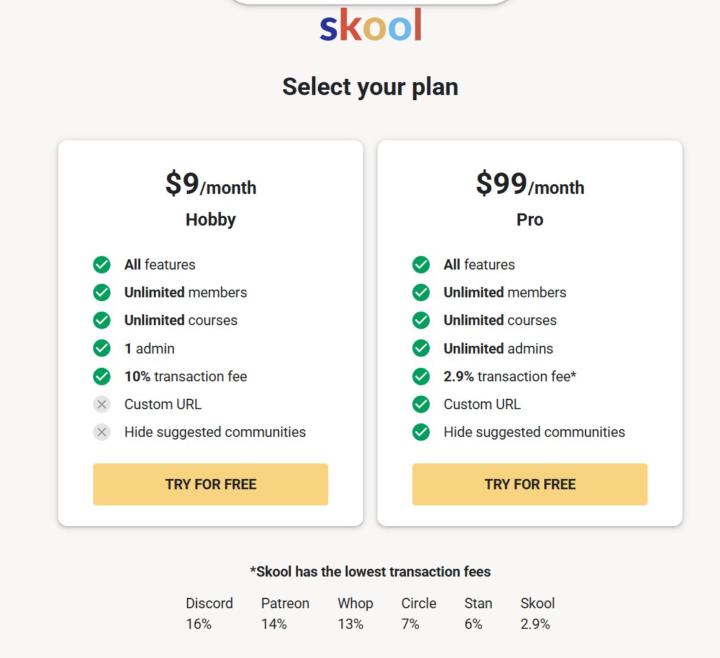Click green check beside Pro Custom URL

tap(421, 405)
